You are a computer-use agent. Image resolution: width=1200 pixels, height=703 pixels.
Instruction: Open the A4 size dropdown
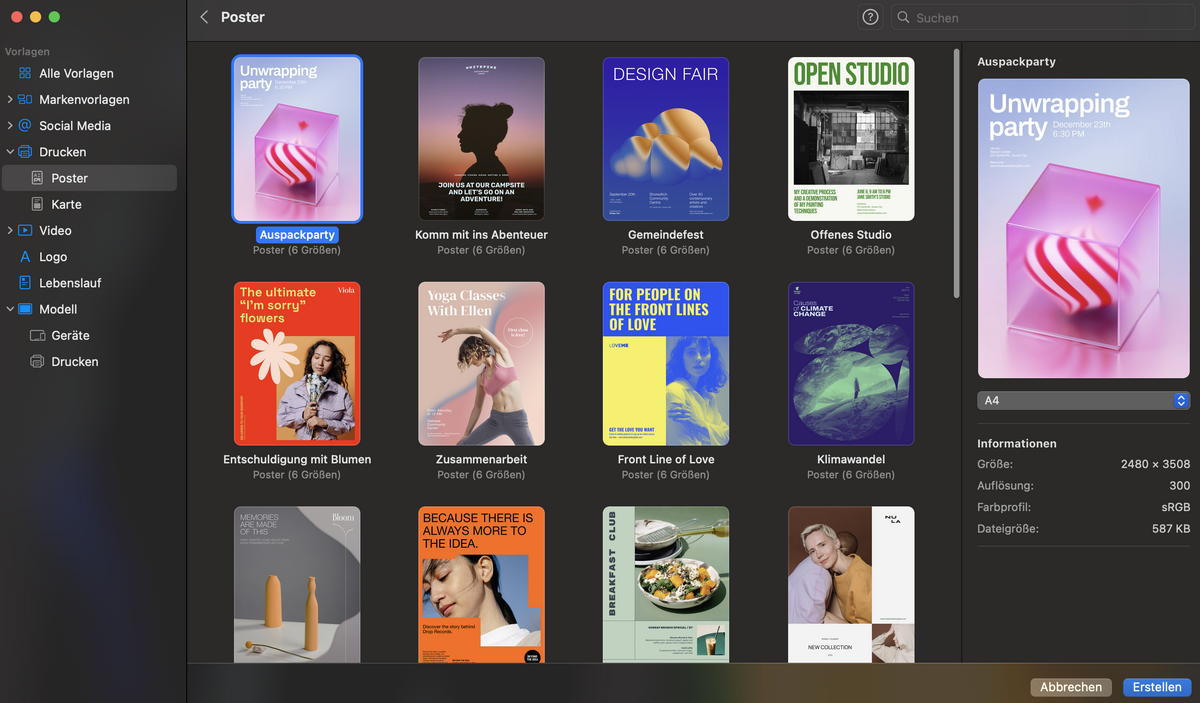coord(1084,400)
